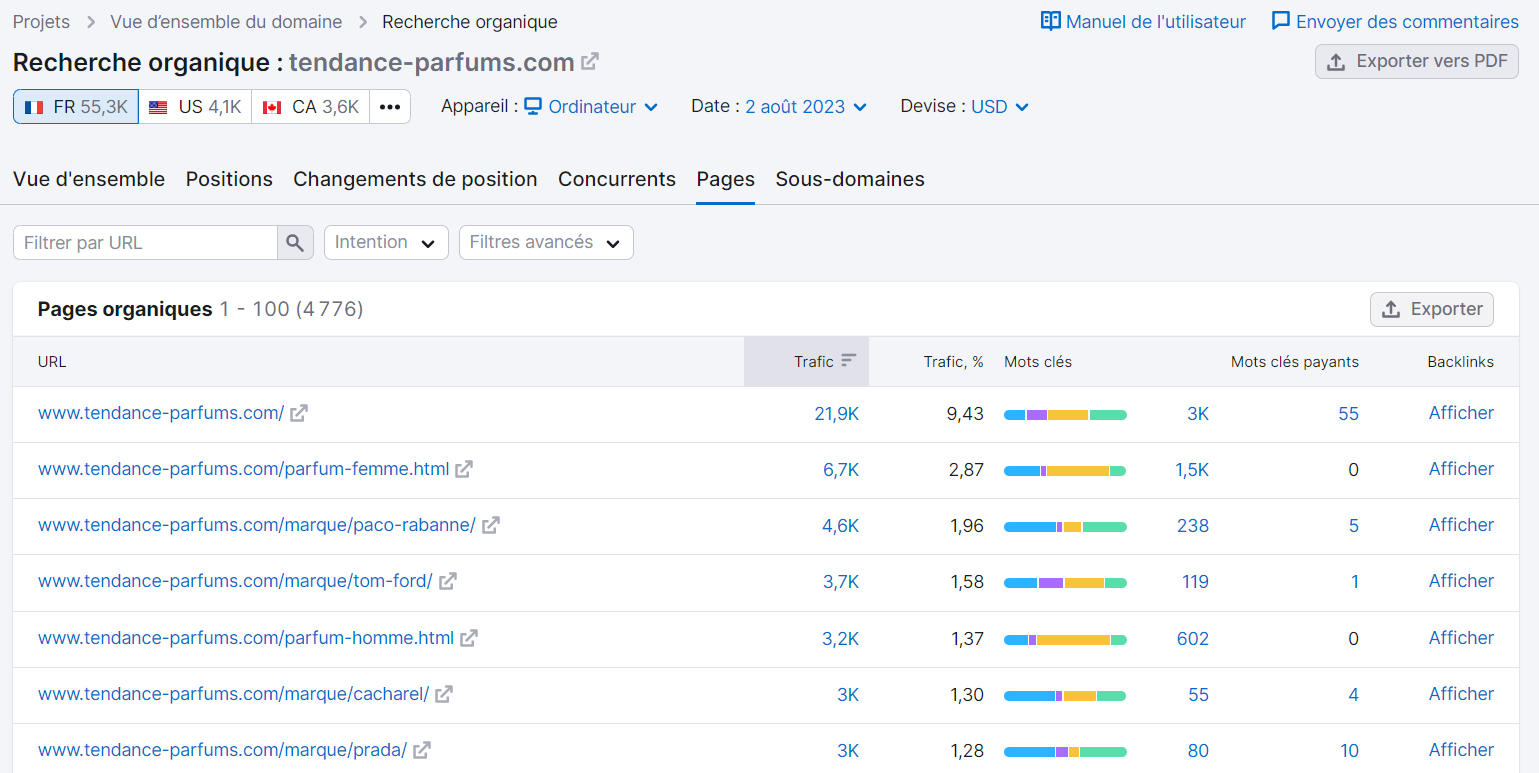Click Afficher backlinks for paco-rabanne row
The image size is (1539, 773).
click(1461, 525)
